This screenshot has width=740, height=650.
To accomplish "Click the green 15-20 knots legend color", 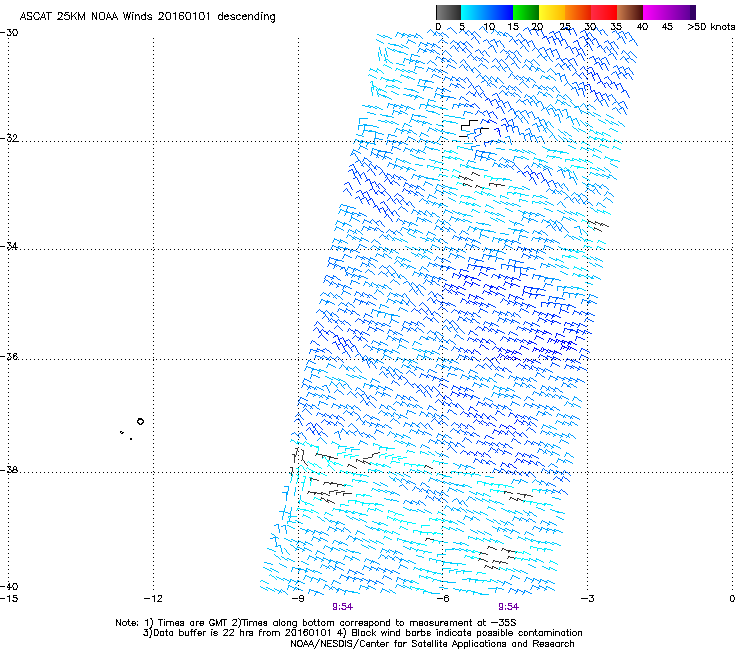I will coord(526,12).
